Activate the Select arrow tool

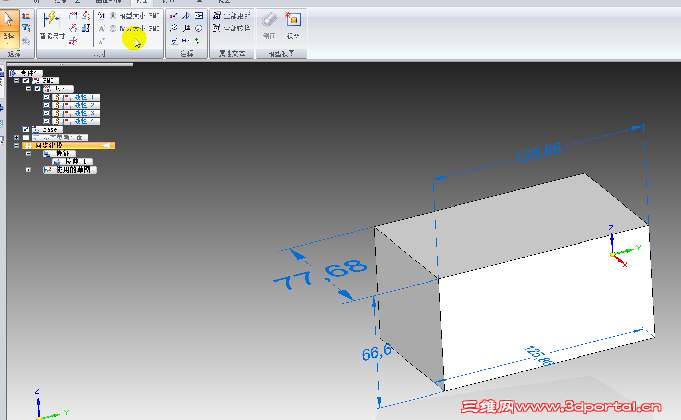[9, 20]
